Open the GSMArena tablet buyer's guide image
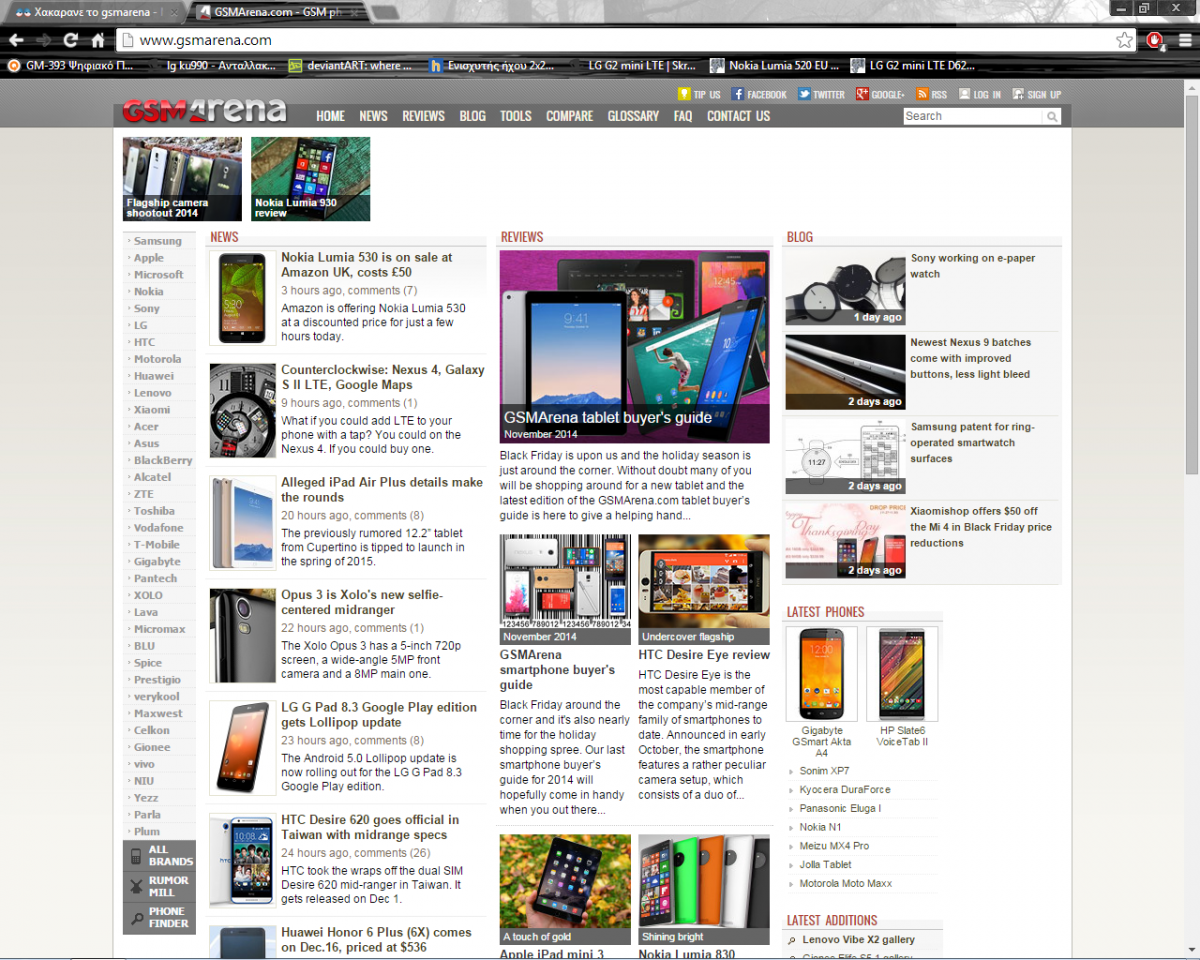Image resolution: width=1200 pixels, height=960 pixels. point(635,347)
